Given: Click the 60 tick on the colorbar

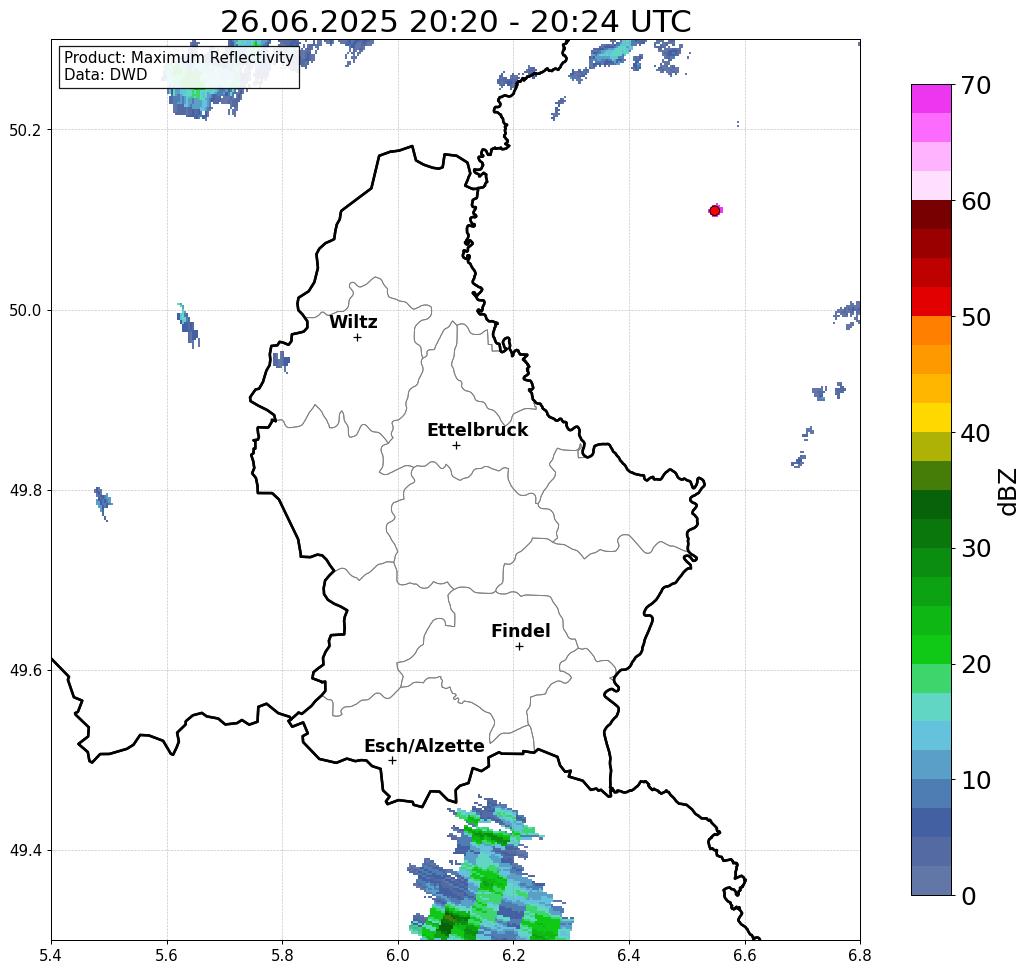Looking at the screenshot, I should pos(975,201).
